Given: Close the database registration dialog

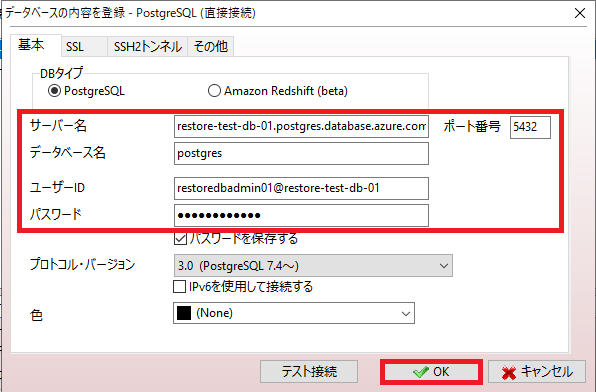Looking at the screenshot, I should click(x=580, y=13).
